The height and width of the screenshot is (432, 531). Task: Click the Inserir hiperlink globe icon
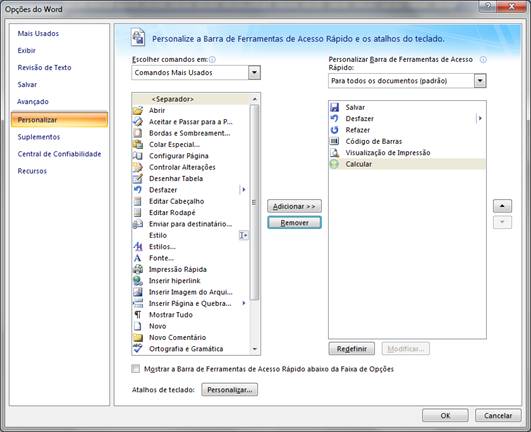pyautogui.click(x=137, y=281)
